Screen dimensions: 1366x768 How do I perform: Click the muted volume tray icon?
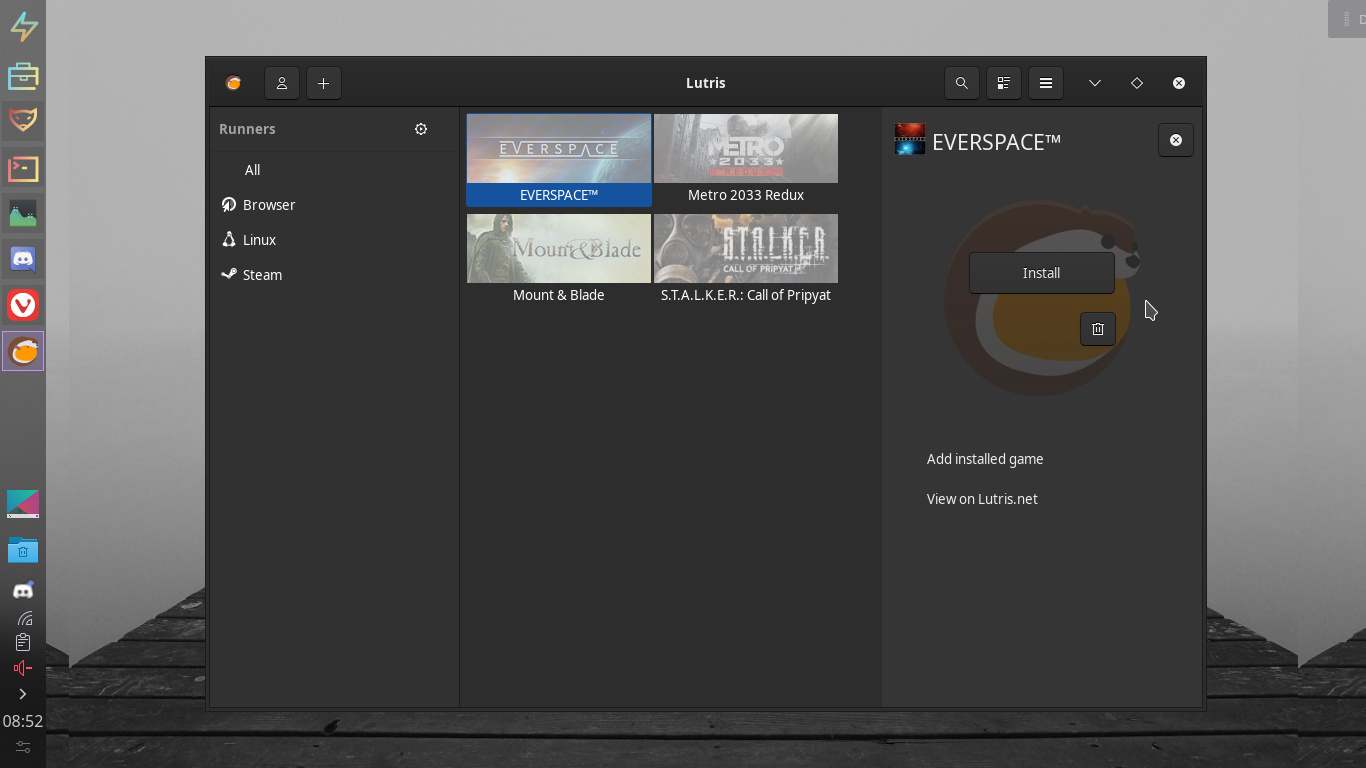pos(23,668)
